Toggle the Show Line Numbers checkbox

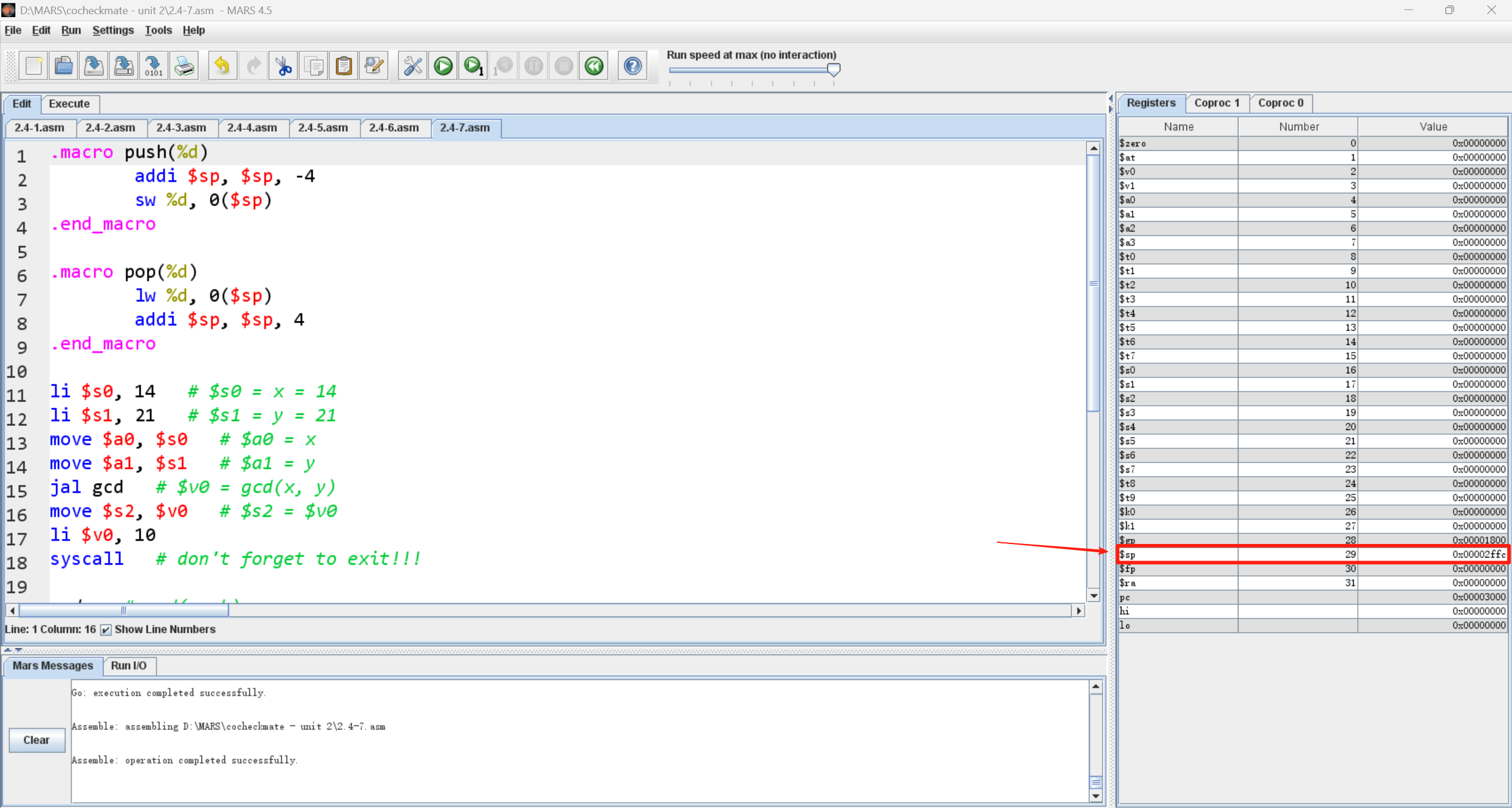(x=106, y=630)
